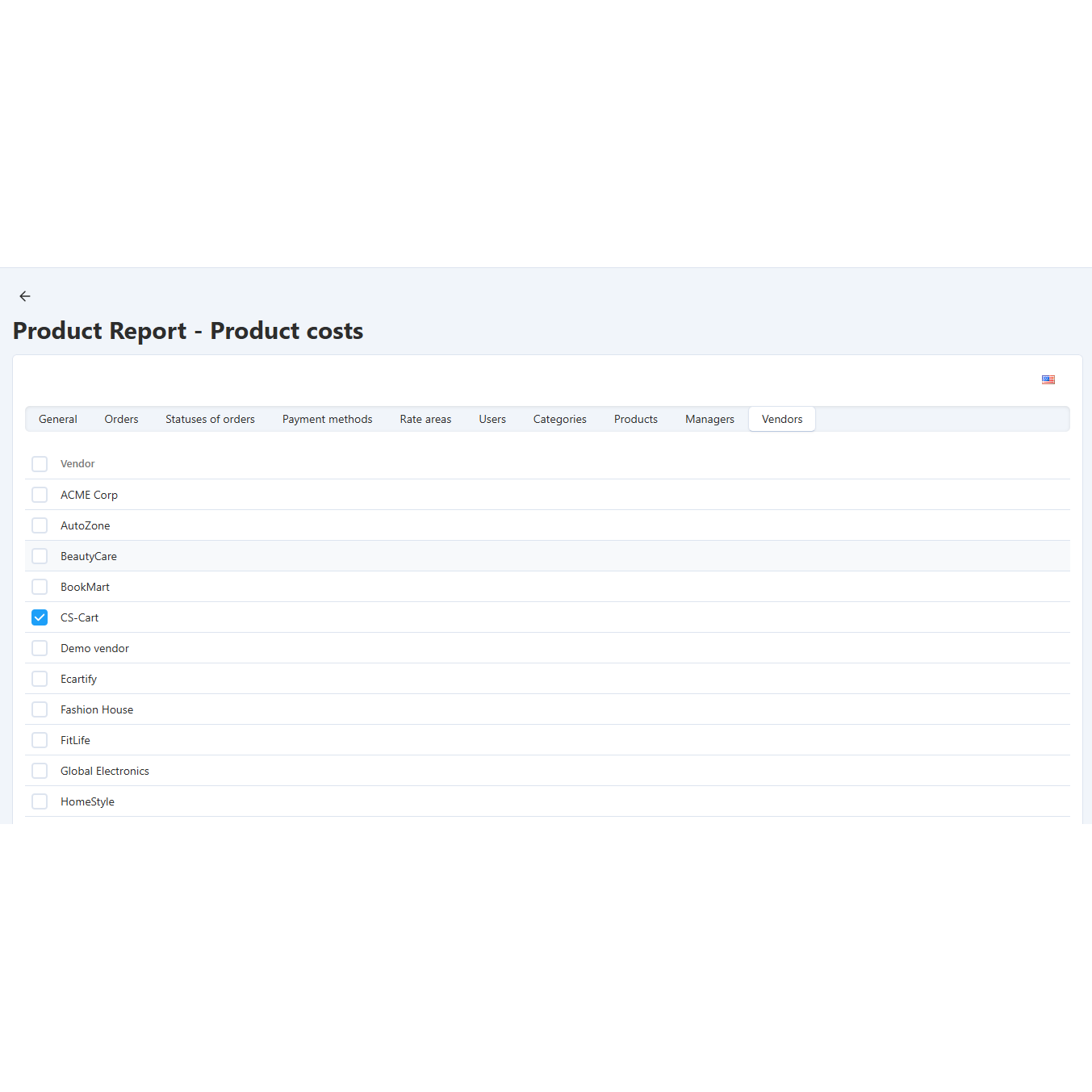
Task: Select the Managers tab
Action: coord(709,419)
